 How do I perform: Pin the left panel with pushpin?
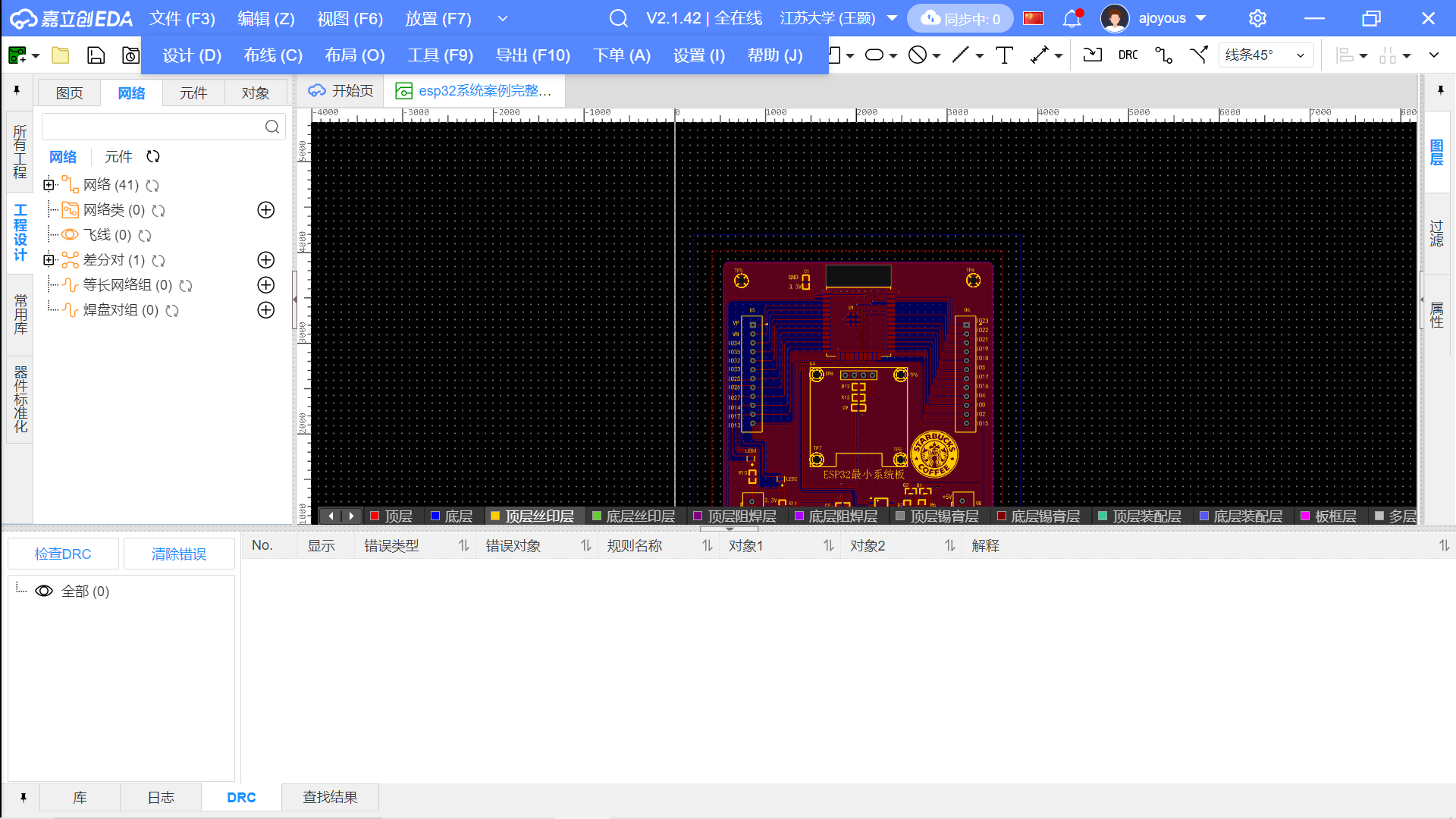click(17, 91)
